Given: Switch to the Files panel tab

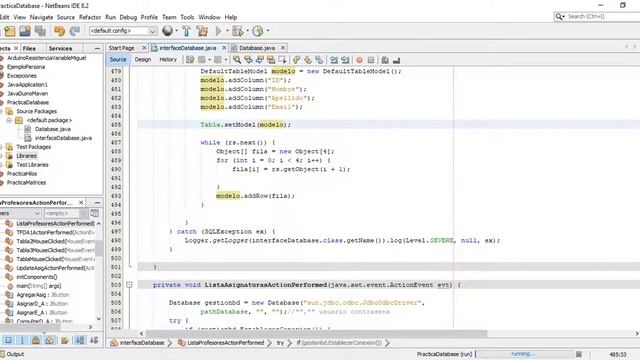Looking at the screenshot, I should click(x=29, y=48).
